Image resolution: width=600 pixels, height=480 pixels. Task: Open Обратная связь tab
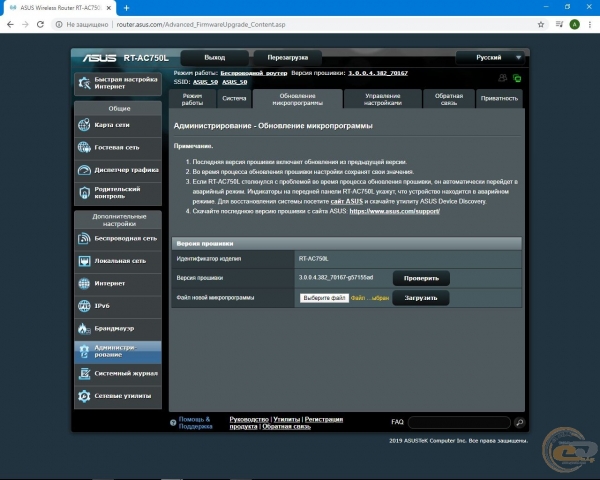point(449,99)
